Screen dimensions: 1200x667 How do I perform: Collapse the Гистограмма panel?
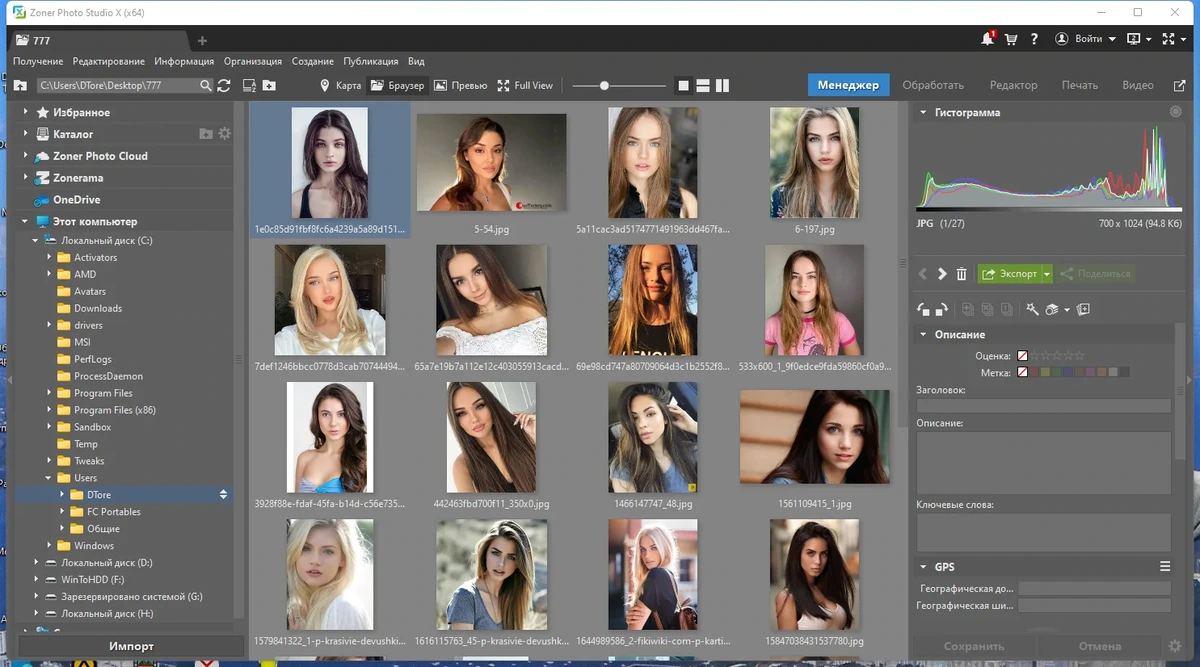[x=923, y=113]
